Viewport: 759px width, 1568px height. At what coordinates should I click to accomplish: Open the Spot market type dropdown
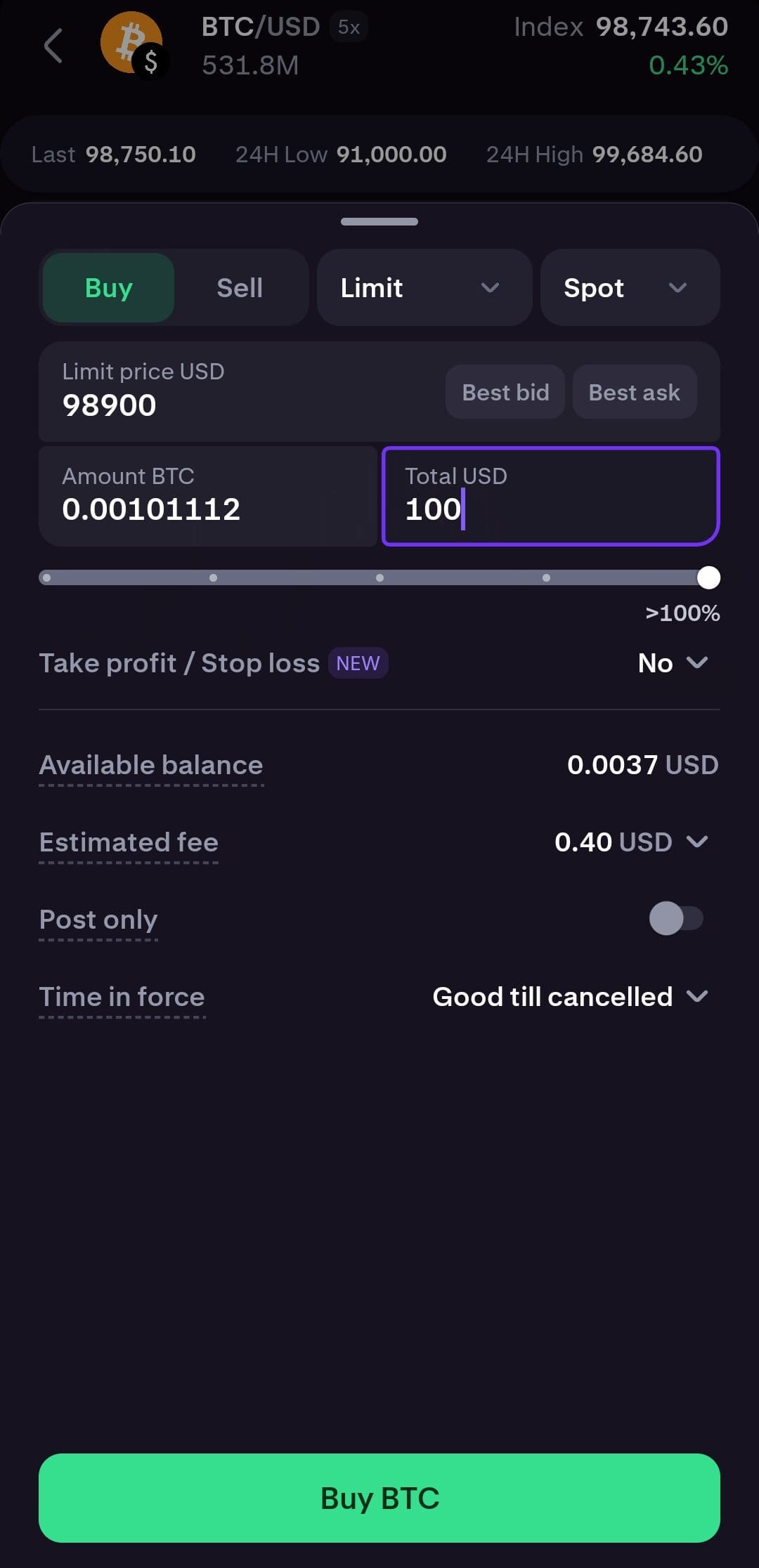pyautogui.click(x=629, y=288)
